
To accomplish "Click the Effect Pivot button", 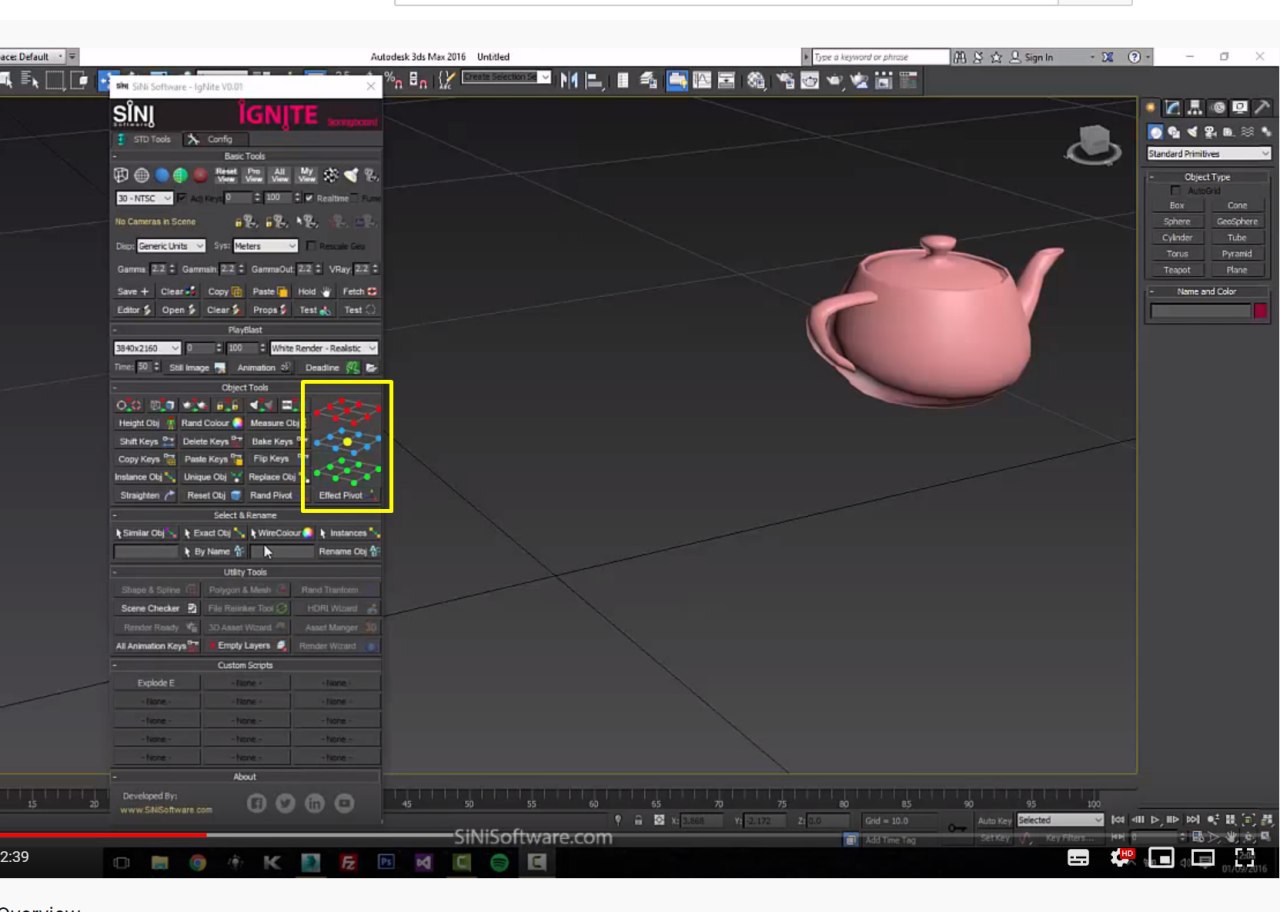I will [345, 495].
